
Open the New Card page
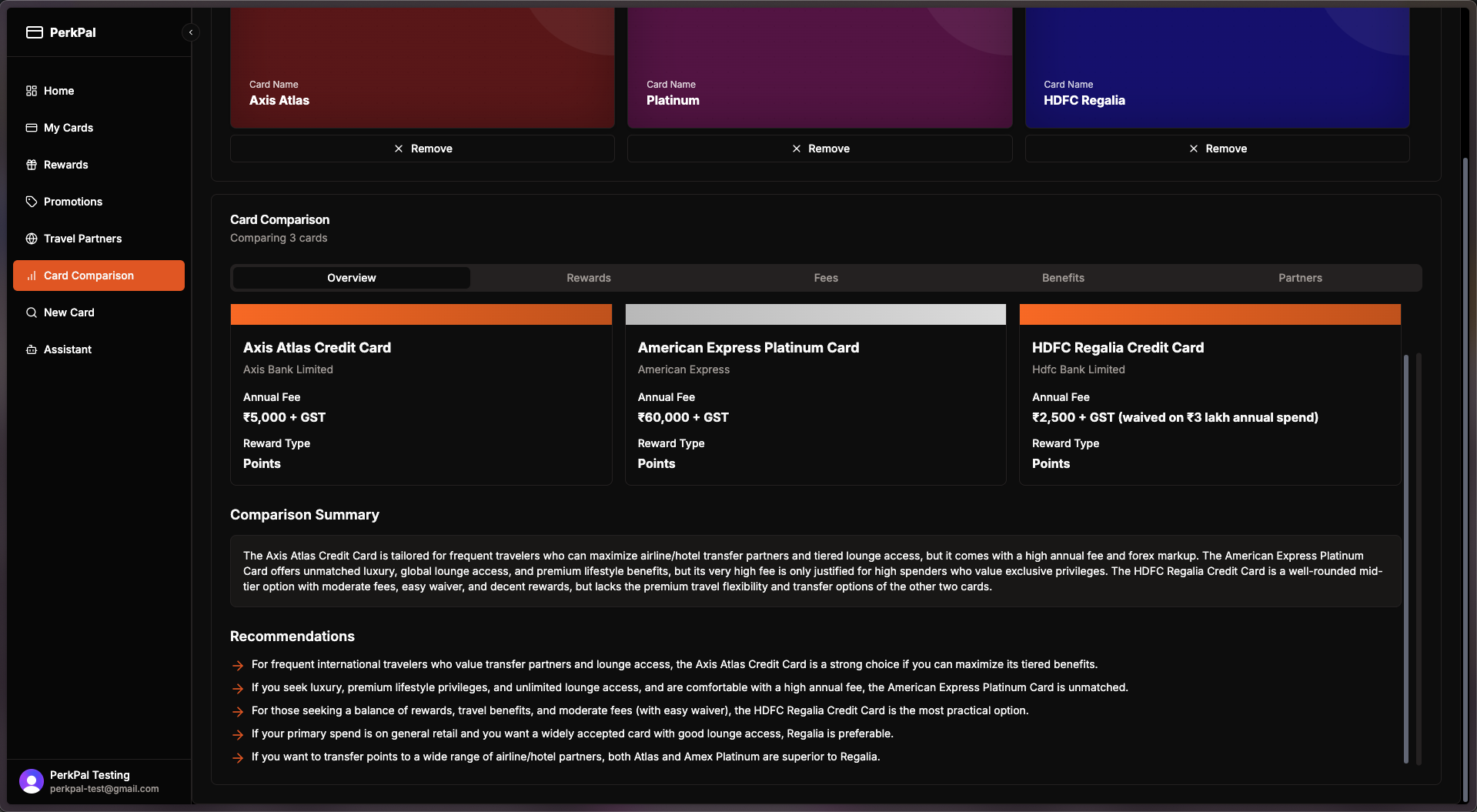99,312
